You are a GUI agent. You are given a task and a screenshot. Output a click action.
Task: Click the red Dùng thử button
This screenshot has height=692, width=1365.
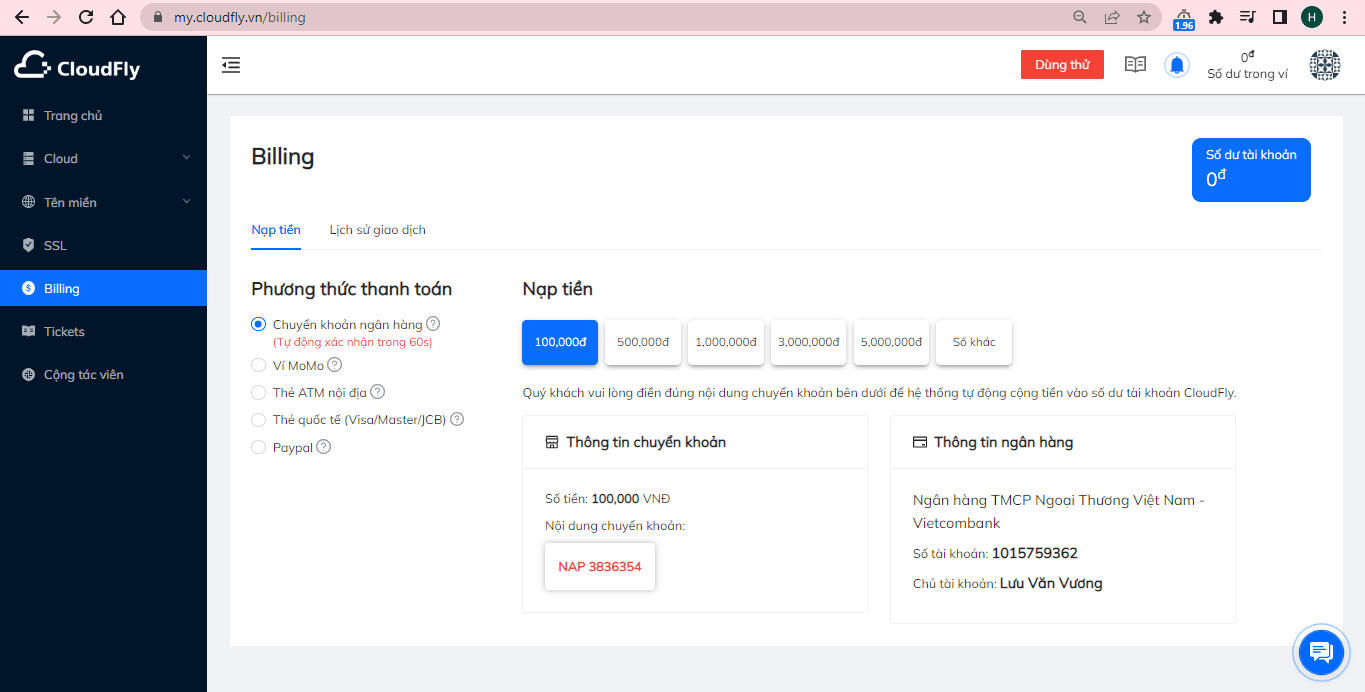pyautogui.click(x=1062, y=65)
